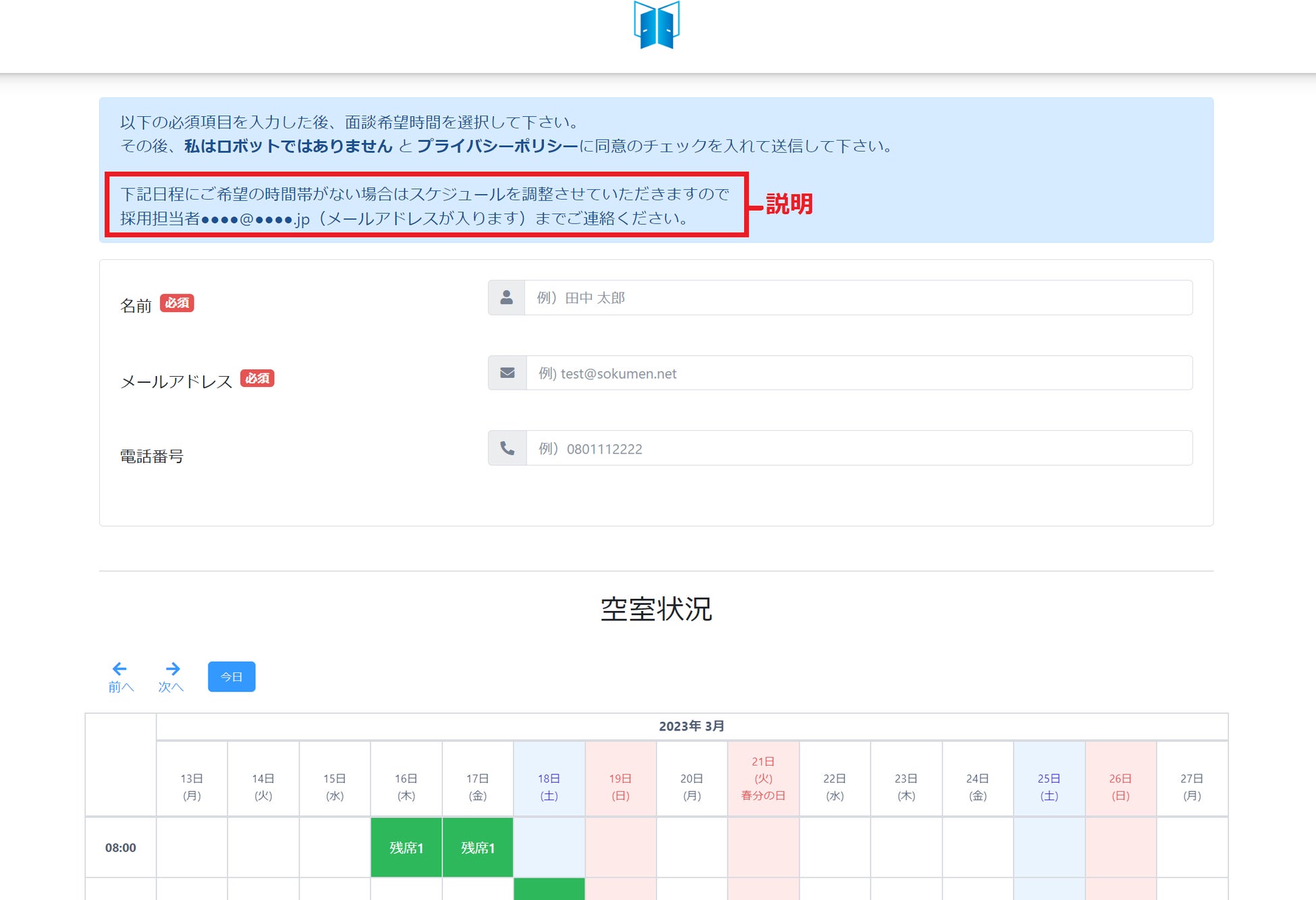Click the 26日 (日) column header

click(1120, 787)
